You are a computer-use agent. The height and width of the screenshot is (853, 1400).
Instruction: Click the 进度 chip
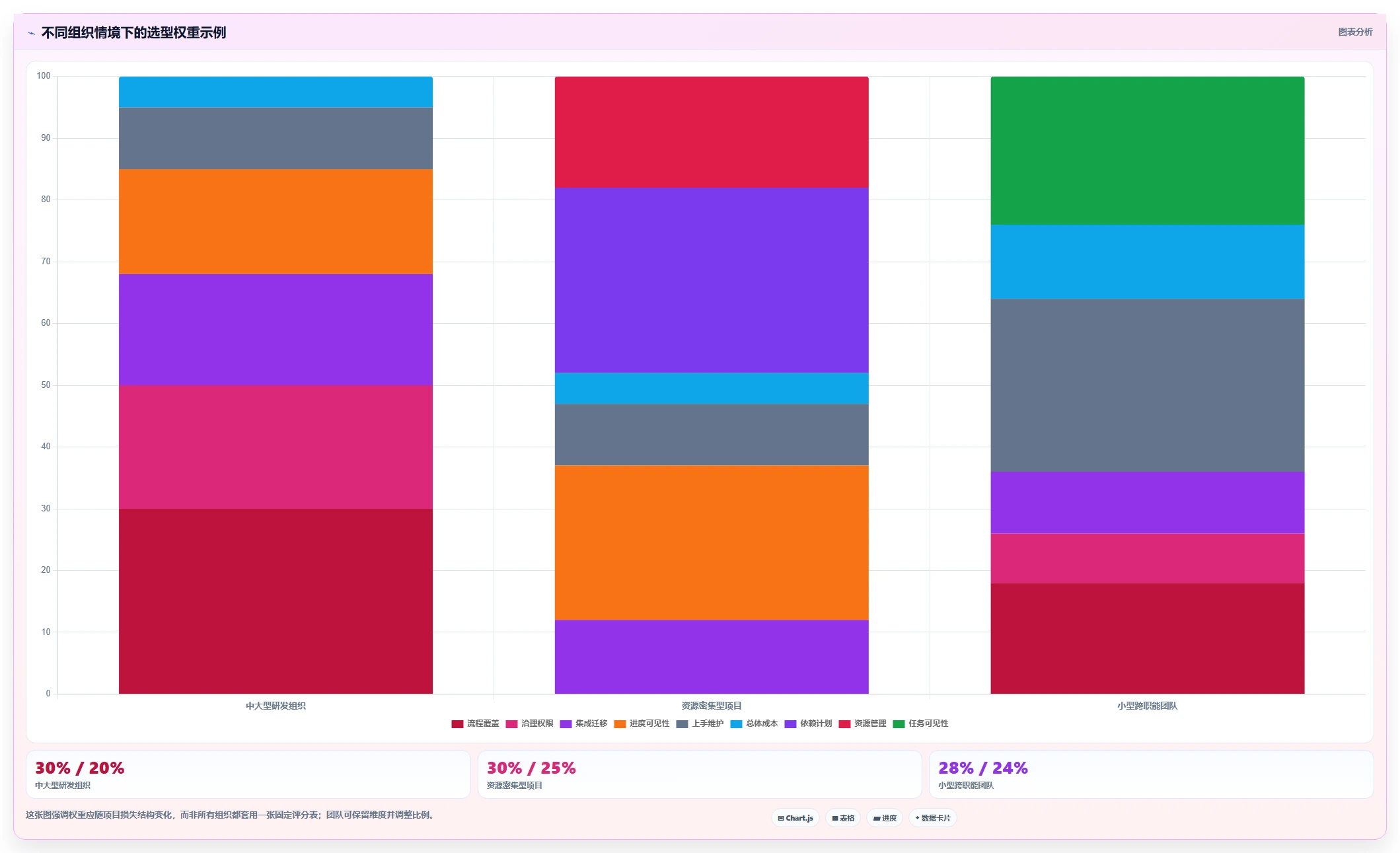(885, 818)
